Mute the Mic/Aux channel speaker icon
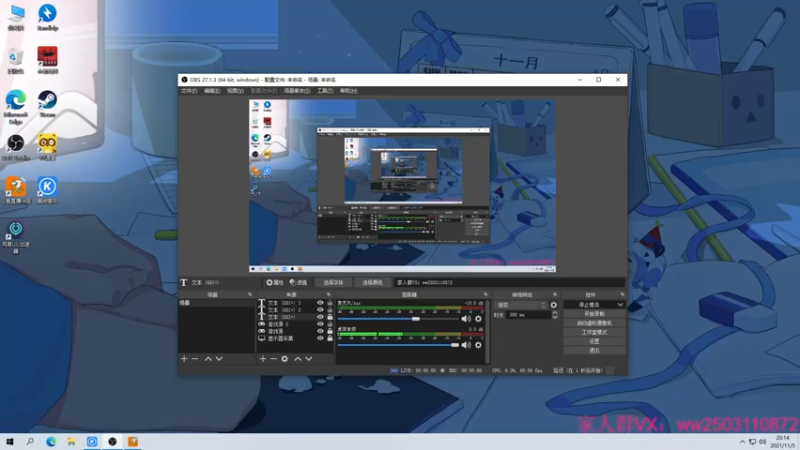The height and width of the screenshot is (450, 800). tap(466, 319)
